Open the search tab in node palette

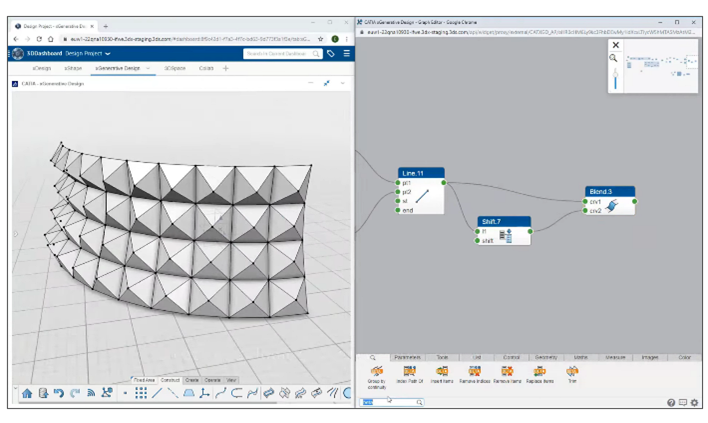coord(373,357)
